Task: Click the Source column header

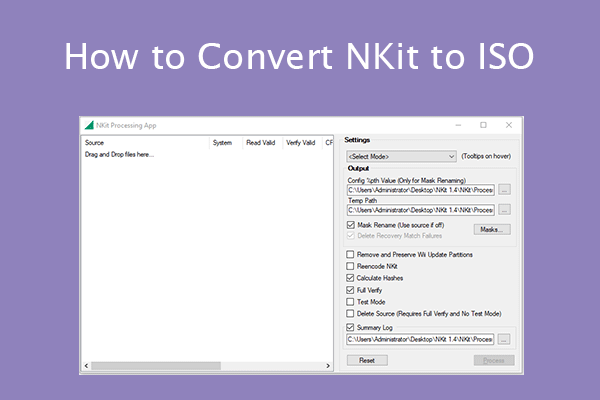Action: (145, 143)
